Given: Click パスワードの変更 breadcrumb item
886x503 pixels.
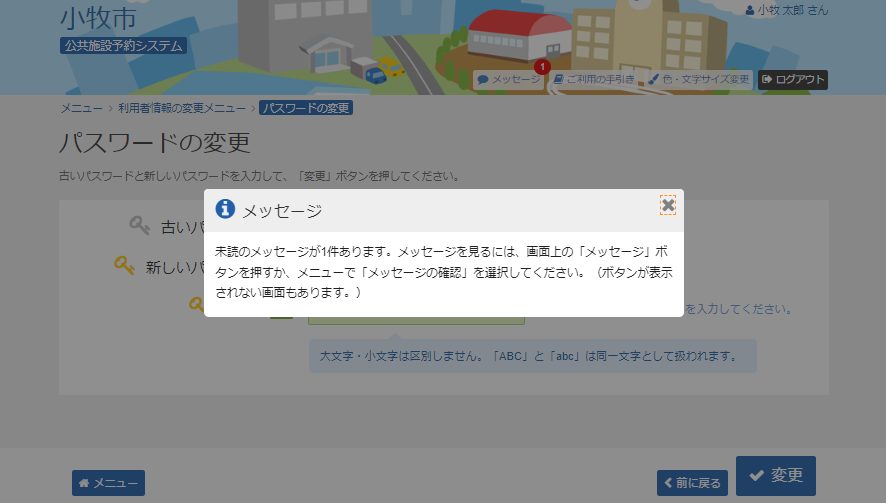Looking at the screenshot, I should [306, 108].
